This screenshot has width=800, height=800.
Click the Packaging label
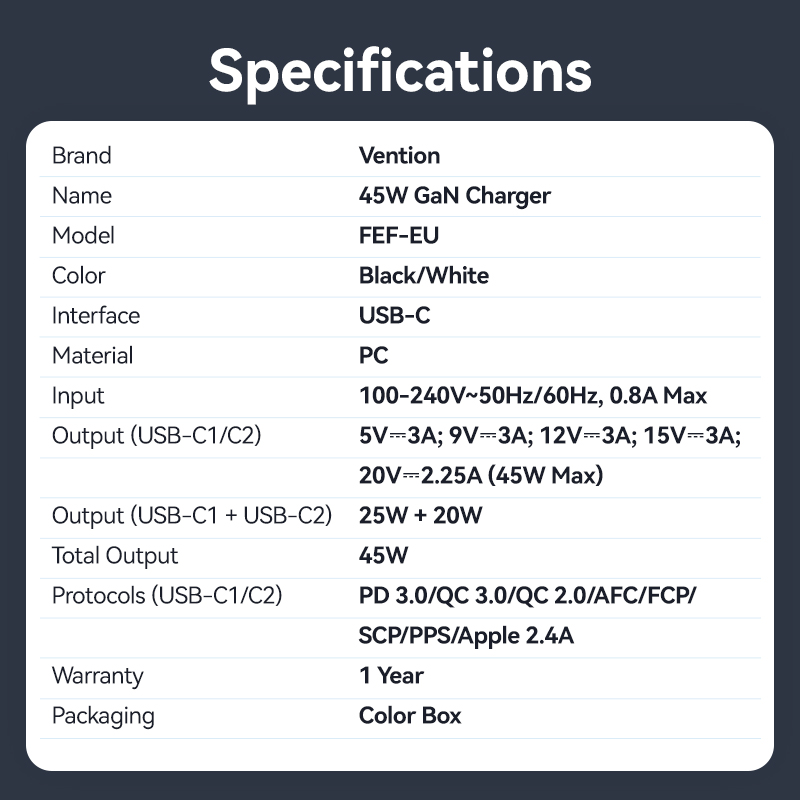pyautogui.click(x=103, y=716)
